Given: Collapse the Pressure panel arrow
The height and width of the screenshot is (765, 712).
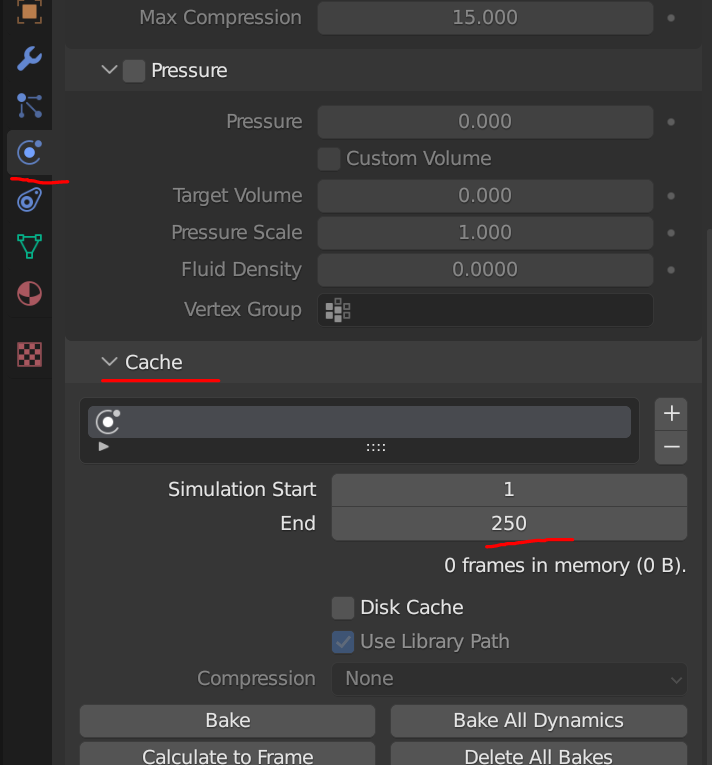Looking at the screenshot, I should tap(109, 70).
